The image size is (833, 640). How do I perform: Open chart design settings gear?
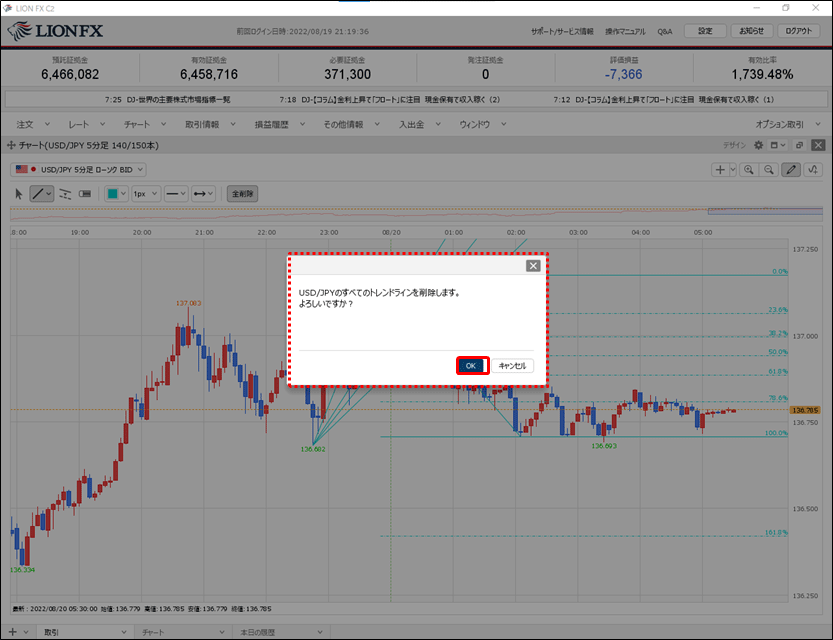(759, 145)
